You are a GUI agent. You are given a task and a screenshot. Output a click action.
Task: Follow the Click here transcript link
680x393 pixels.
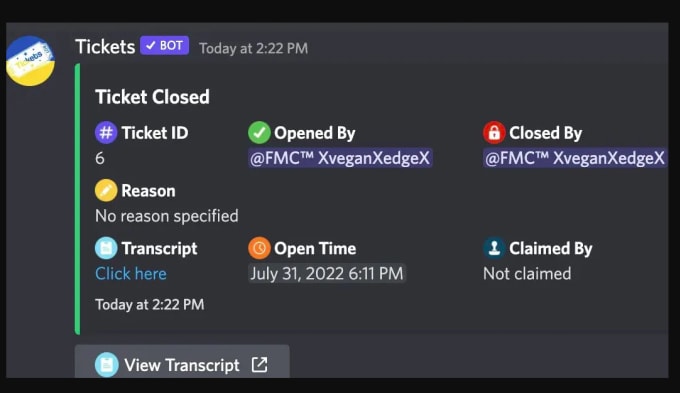[131, 274]
